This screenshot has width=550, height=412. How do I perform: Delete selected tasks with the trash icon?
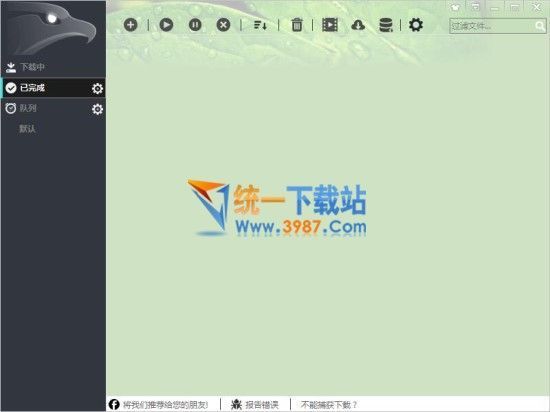[297, 25]
